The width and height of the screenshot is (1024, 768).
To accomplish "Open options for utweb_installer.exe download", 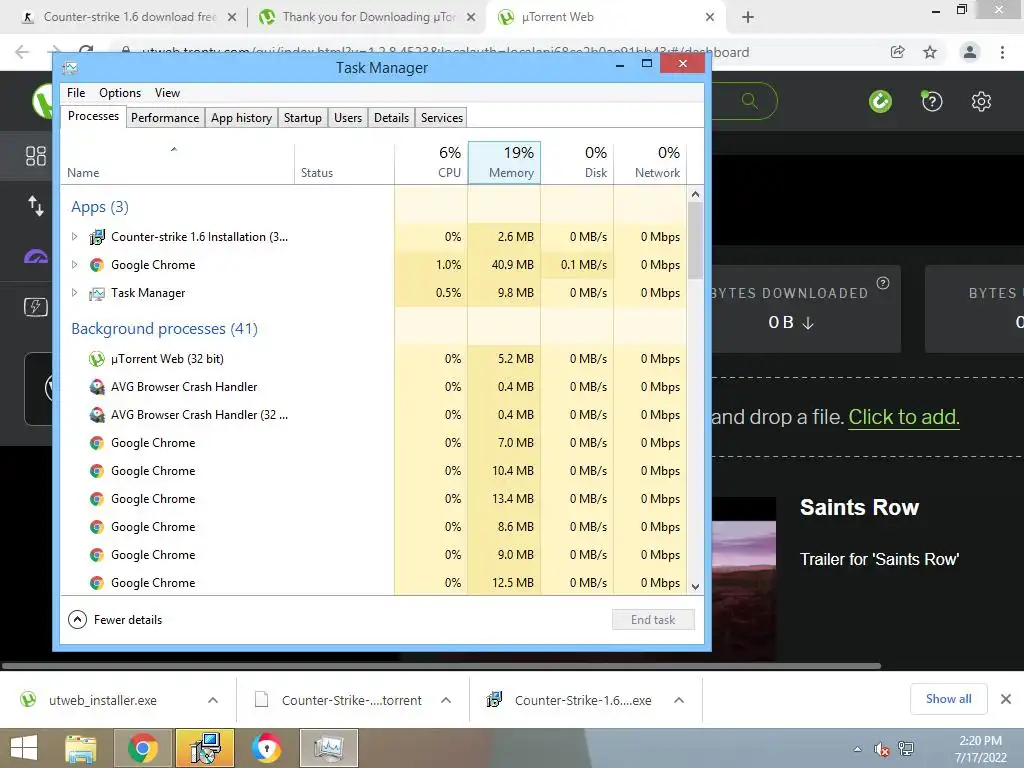I will pos(213,700).
